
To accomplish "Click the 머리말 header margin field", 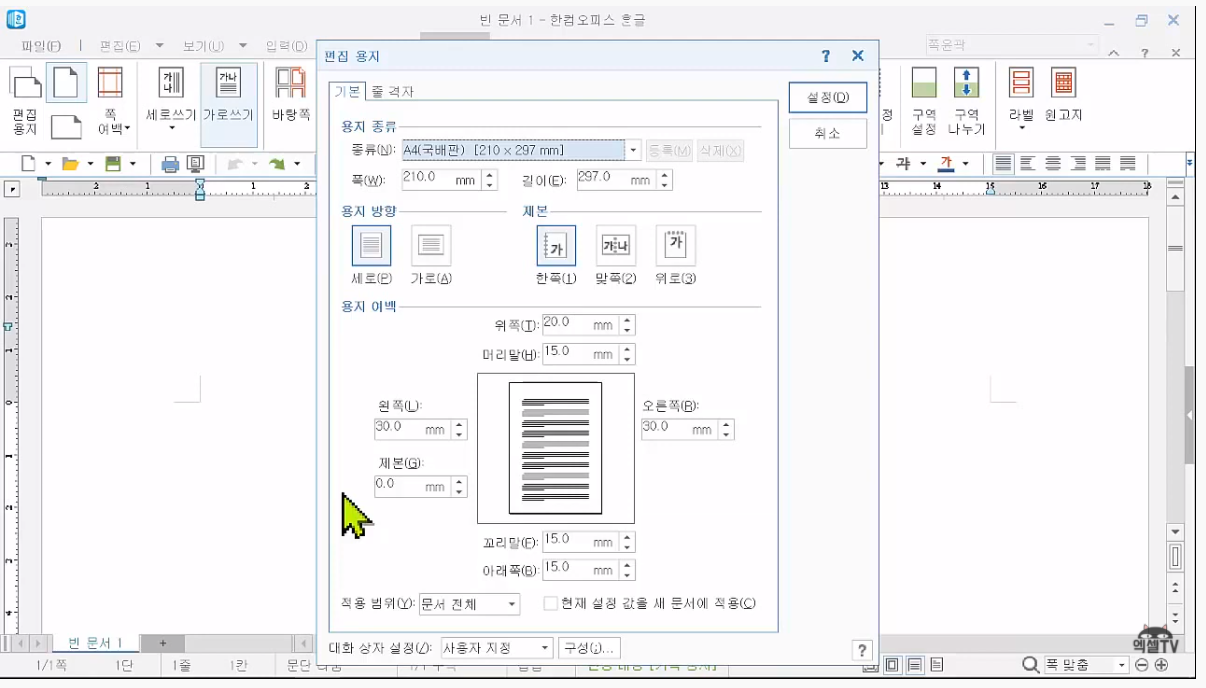I will (580, 354).
